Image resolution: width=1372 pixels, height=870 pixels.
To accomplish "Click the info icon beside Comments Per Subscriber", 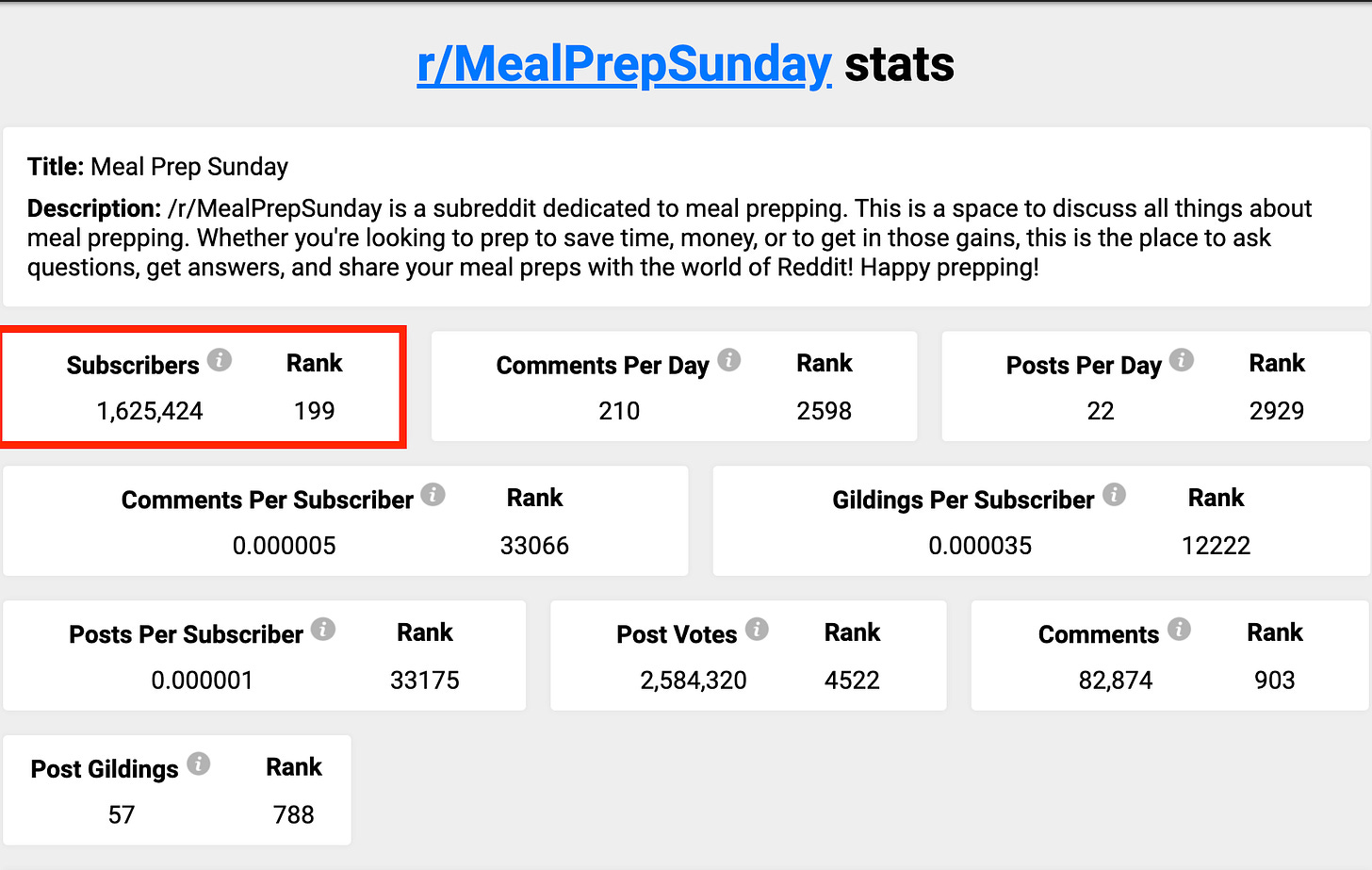I will pyautogui.click(x=433, y=495).
